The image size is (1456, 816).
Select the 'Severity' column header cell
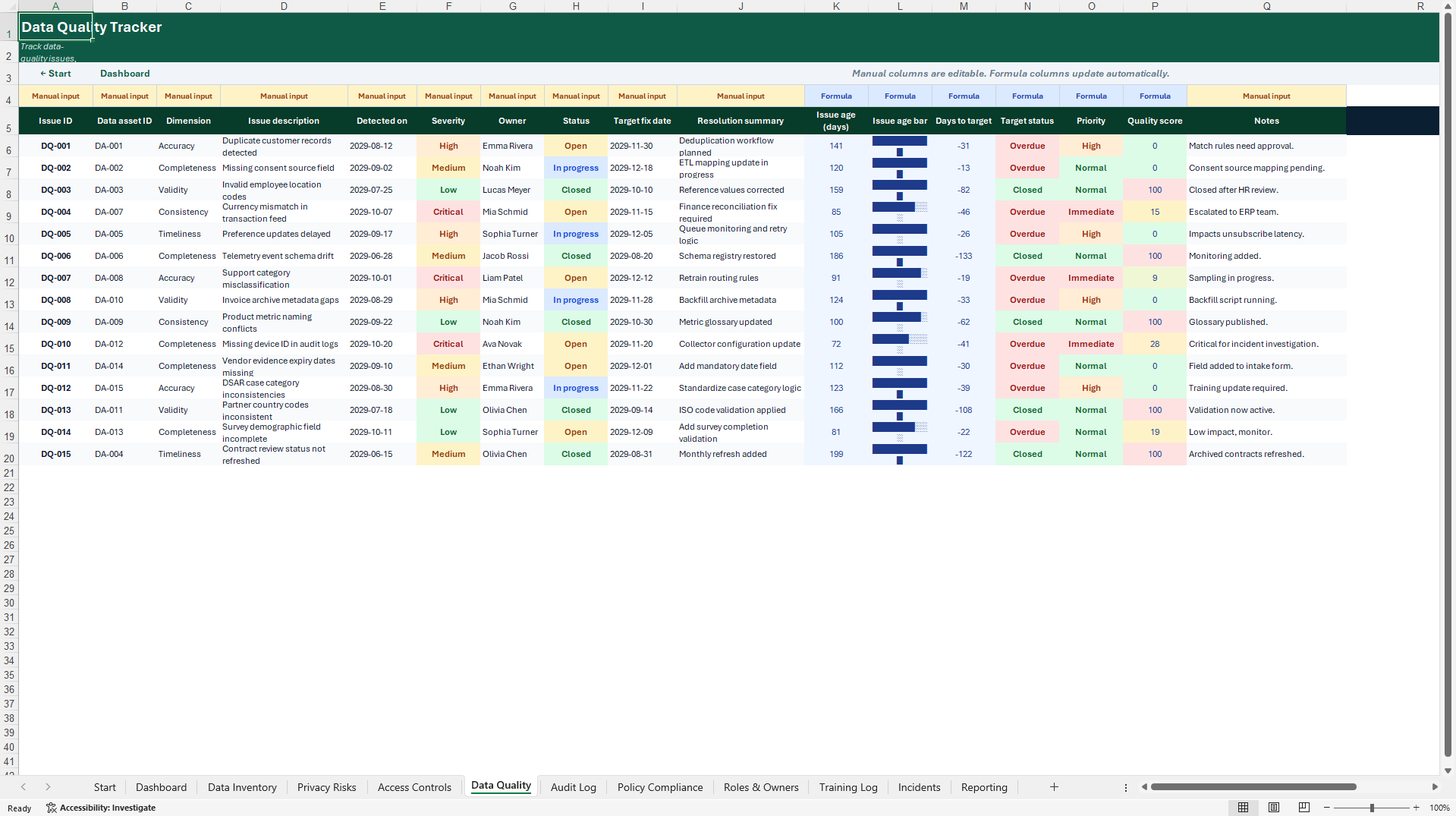point(448,121)
